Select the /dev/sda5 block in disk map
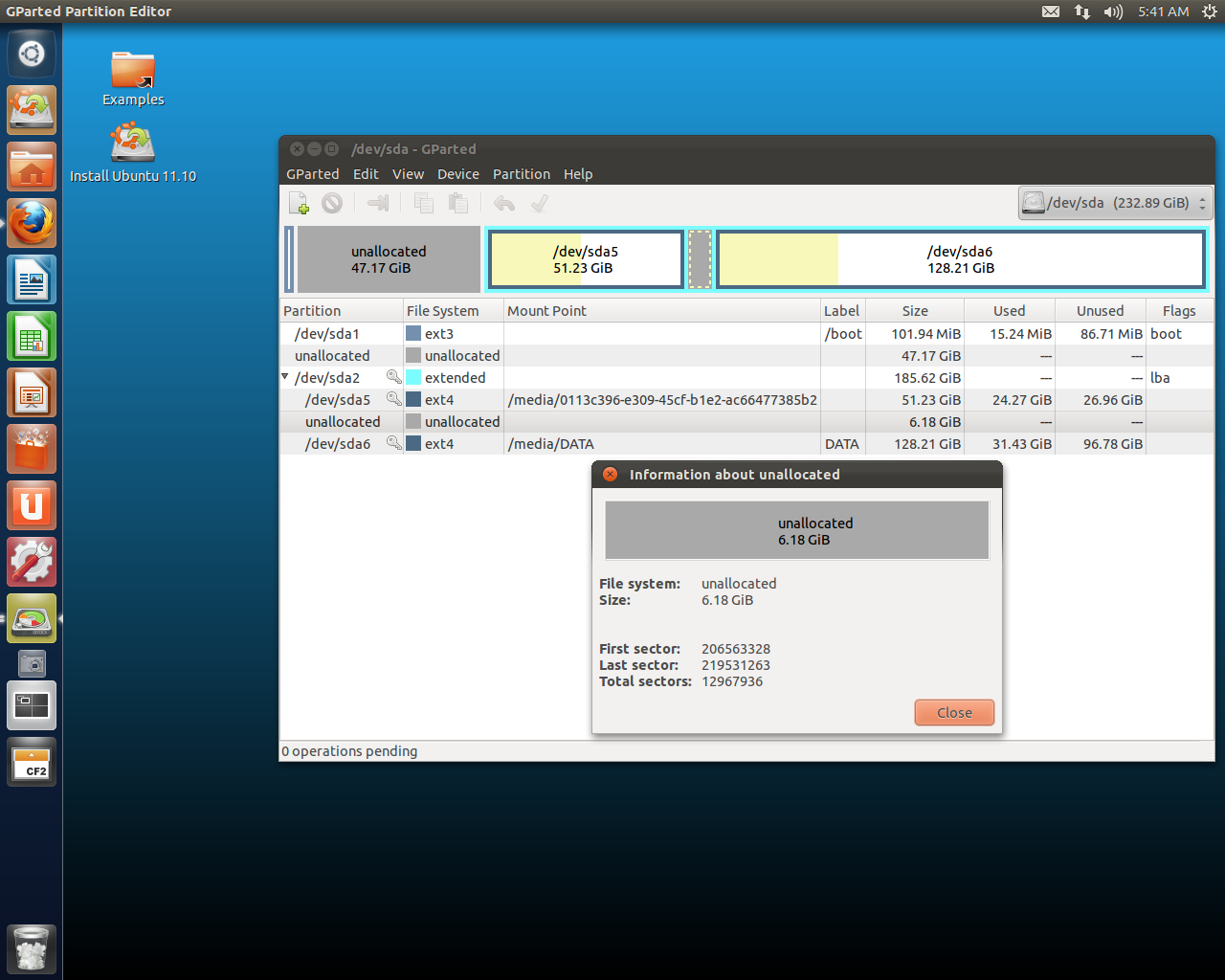 (x=586, y=259)
